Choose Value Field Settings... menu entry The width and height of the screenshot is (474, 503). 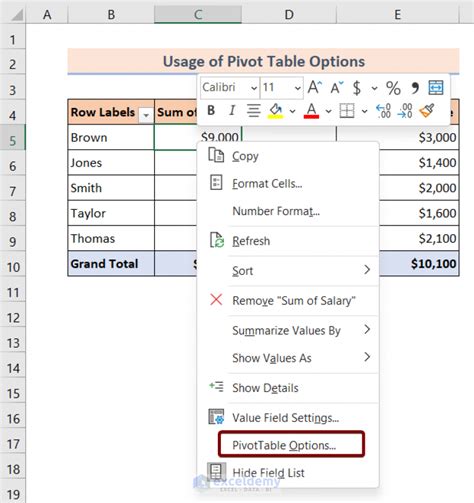pyautogui.click(x=288, y=417)
